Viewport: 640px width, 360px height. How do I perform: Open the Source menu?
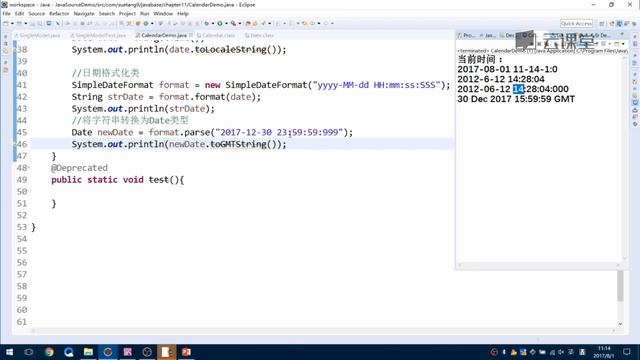(x=36, y=13)
